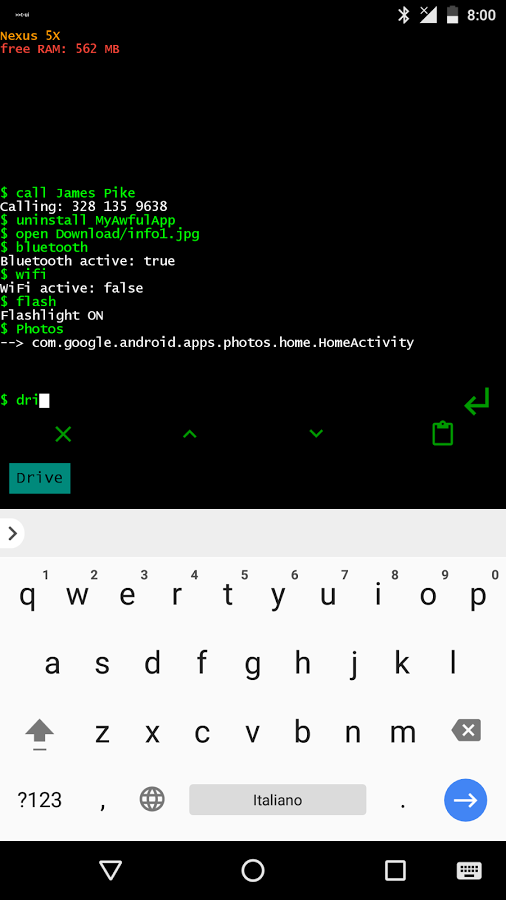
Task: Show next command with down chevron
Action: (x=316, y=433)
